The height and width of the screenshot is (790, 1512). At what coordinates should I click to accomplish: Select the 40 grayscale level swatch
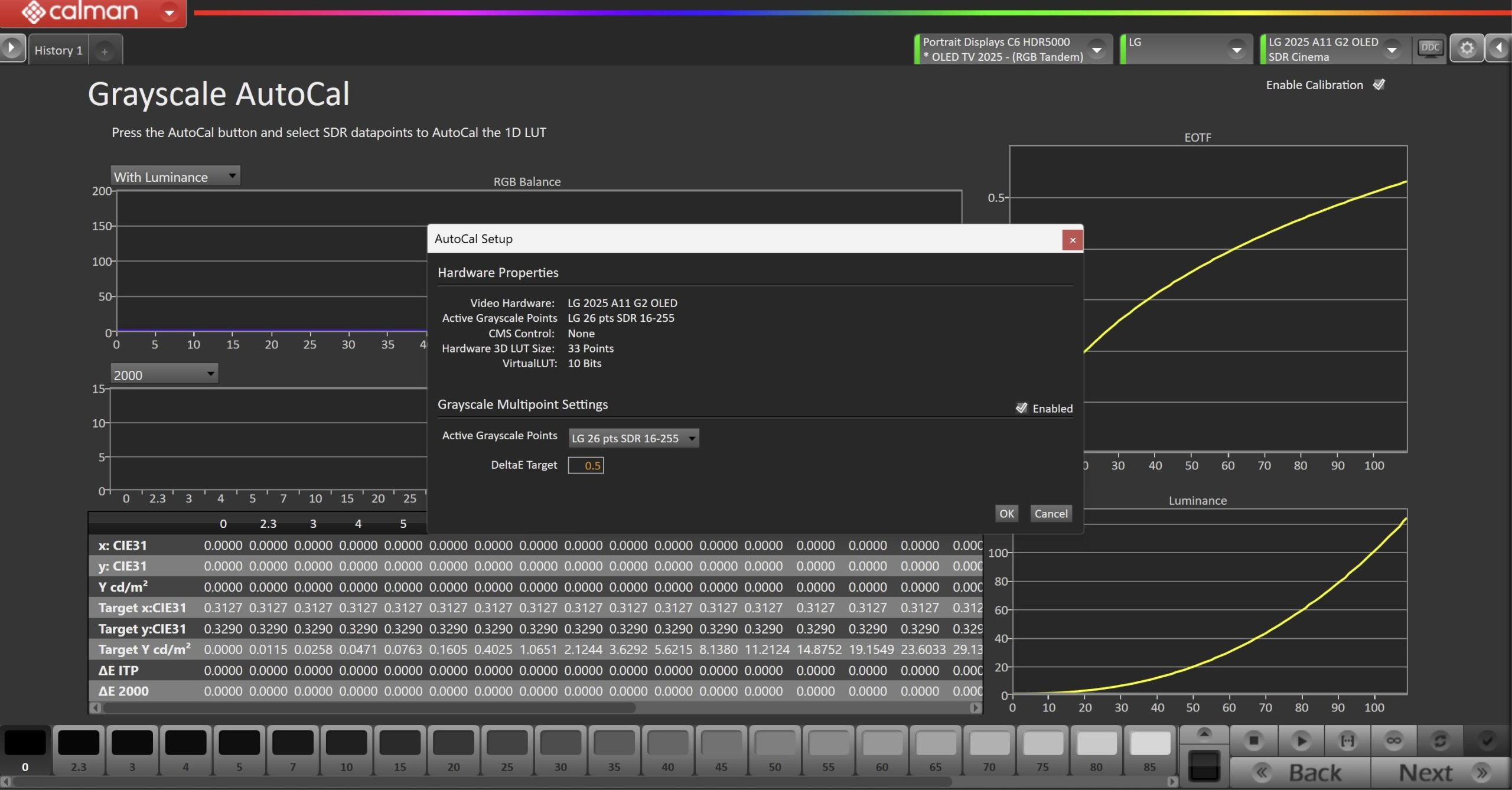668,750
